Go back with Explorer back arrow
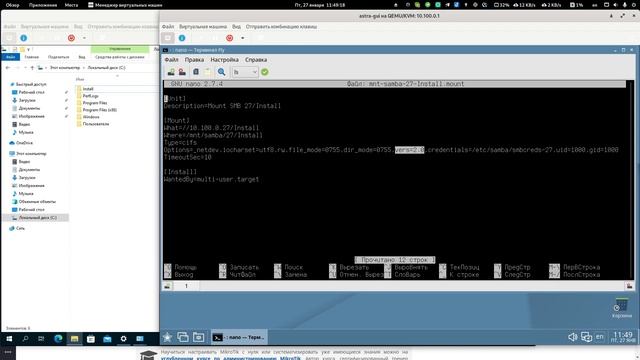 click(x=8, y=68)
